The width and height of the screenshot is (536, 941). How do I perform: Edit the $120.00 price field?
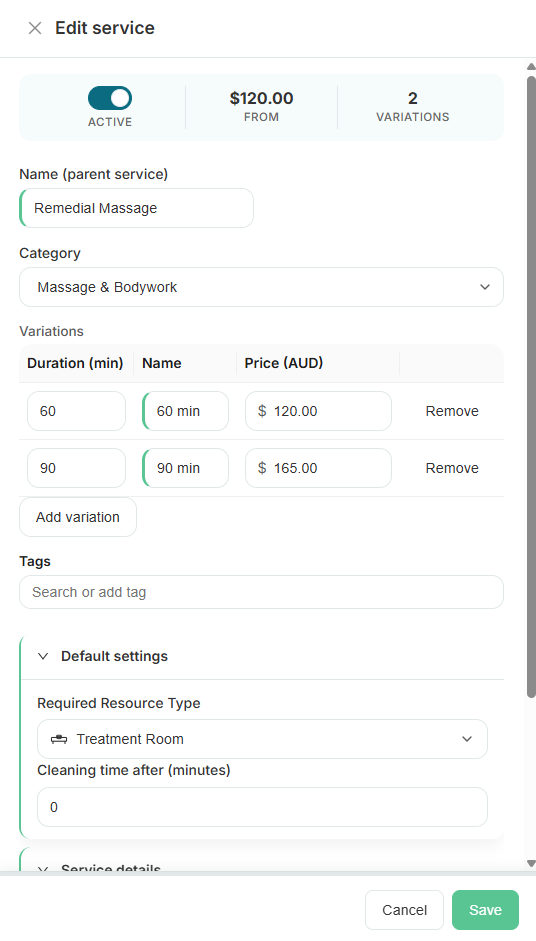point(318,411)
